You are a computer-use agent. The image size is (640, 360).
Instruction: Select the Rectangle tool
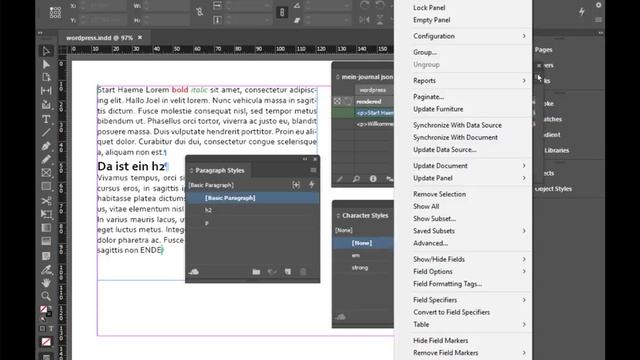[46, 187]
